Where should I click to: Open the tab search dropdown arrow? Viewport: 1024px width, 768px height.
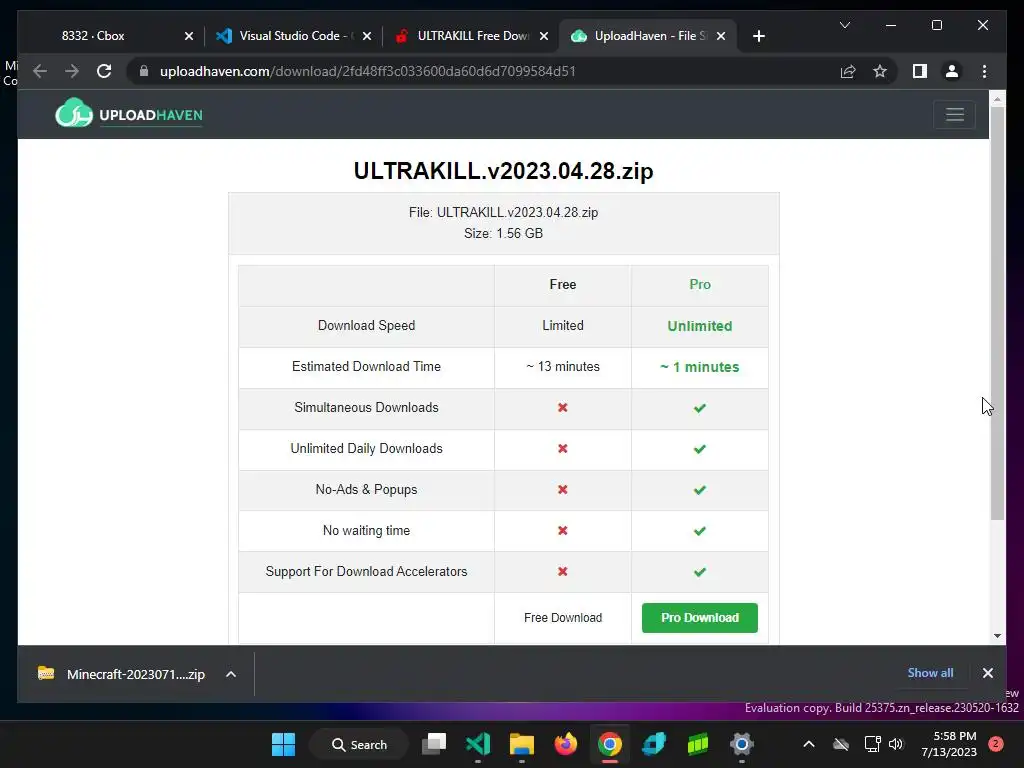[x=844, y=25]
